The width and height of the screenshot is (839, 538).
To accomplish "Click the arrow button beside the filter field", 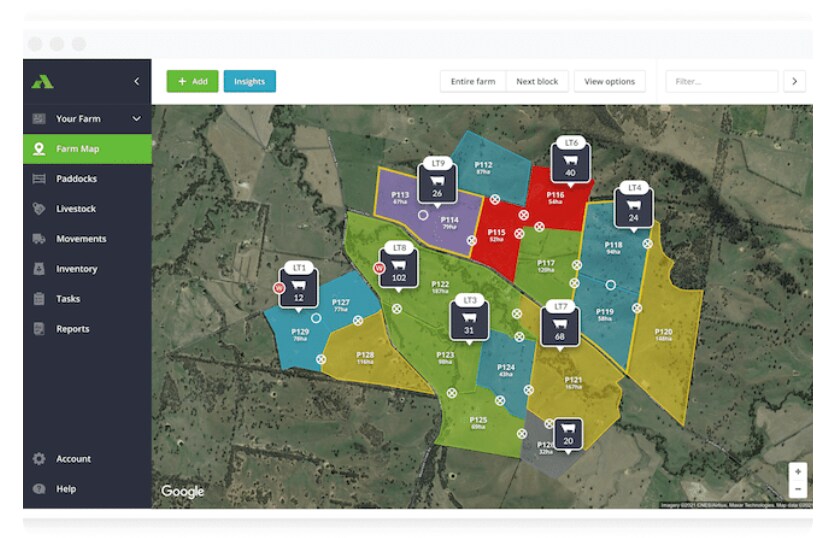I will point(794,82).
